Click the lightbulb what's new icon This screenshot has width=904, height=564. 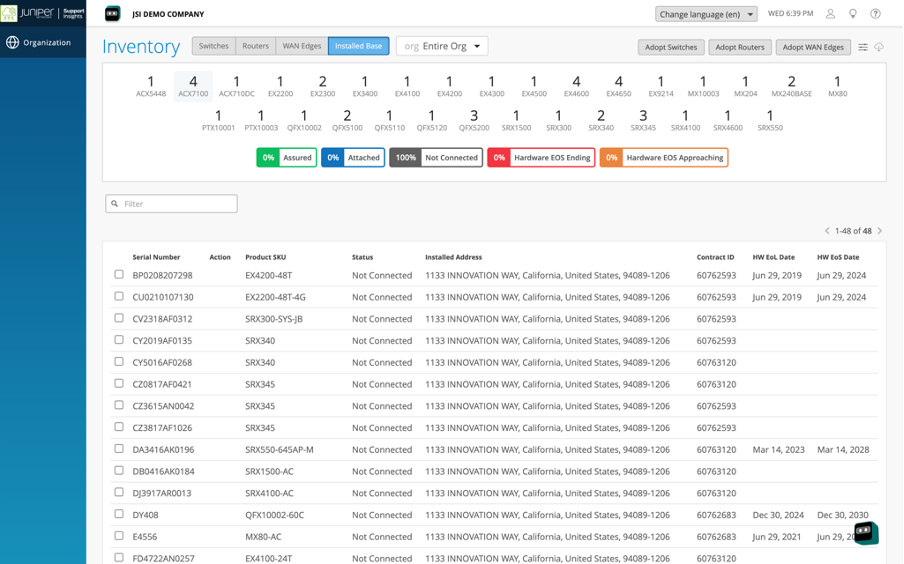tap(853, 14)
